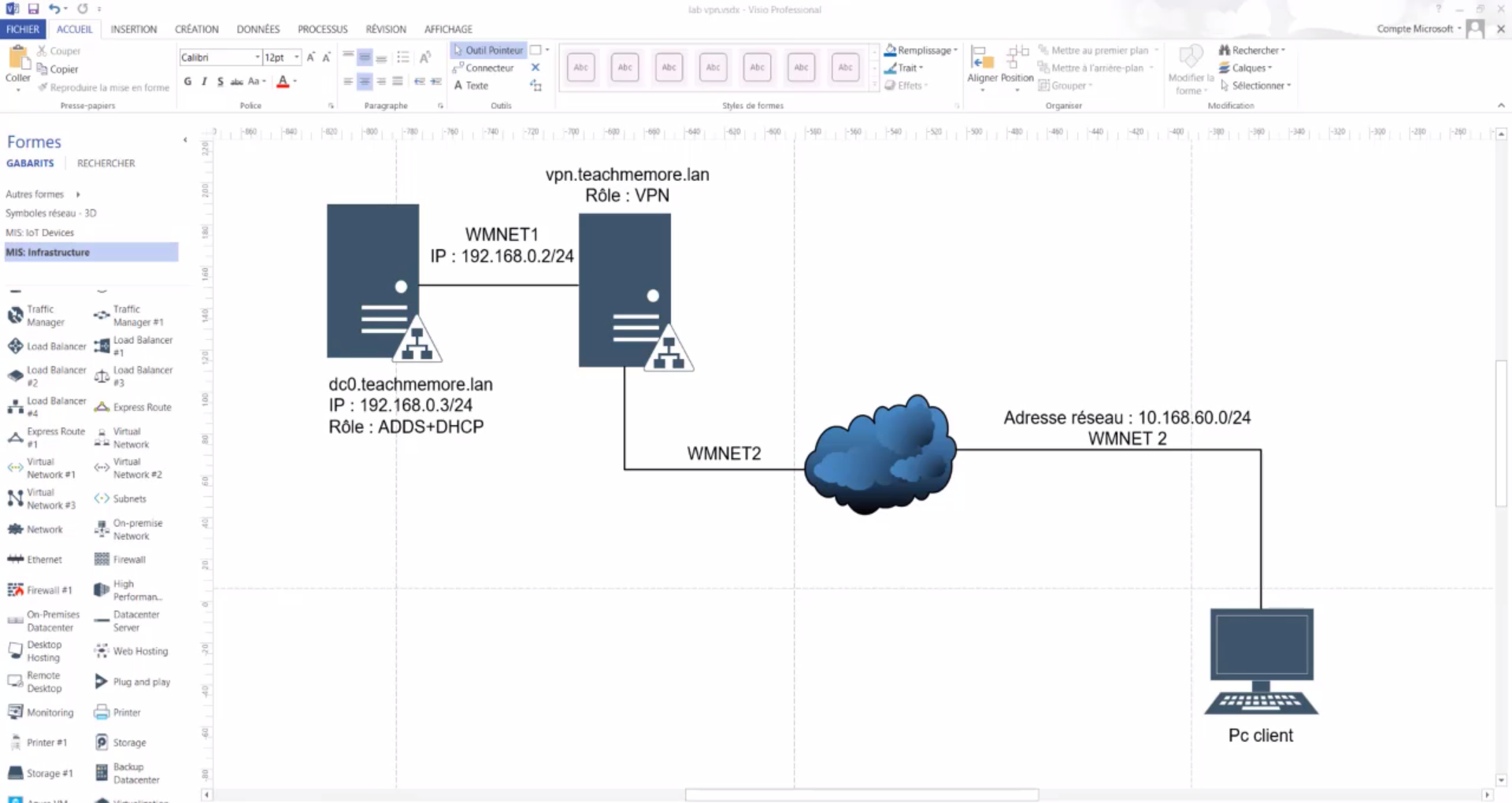Switch to the INSERTION ribbon tab

pos(134,29)
